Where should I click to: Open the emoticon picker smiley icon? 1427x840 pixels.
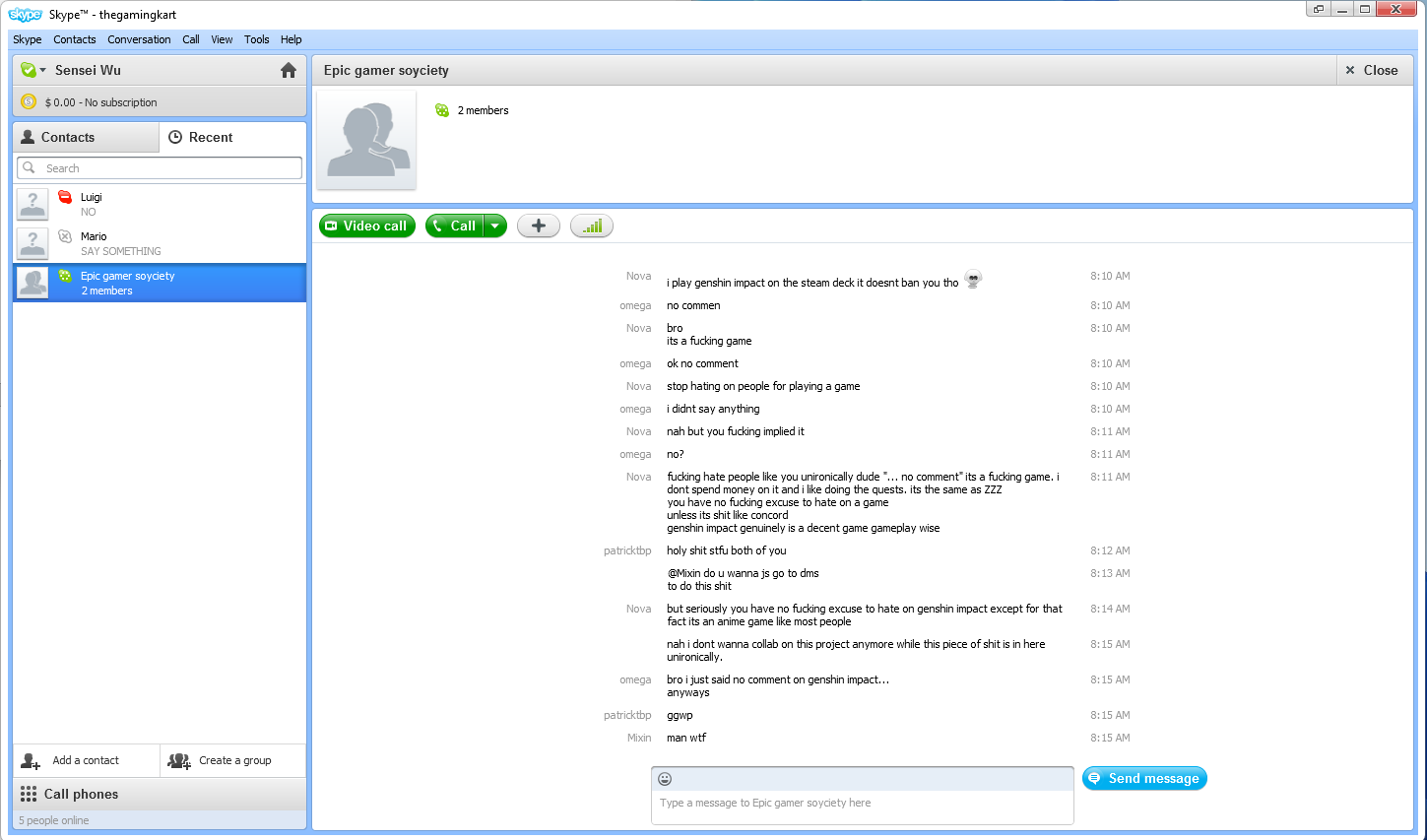[x=665, y=779]
